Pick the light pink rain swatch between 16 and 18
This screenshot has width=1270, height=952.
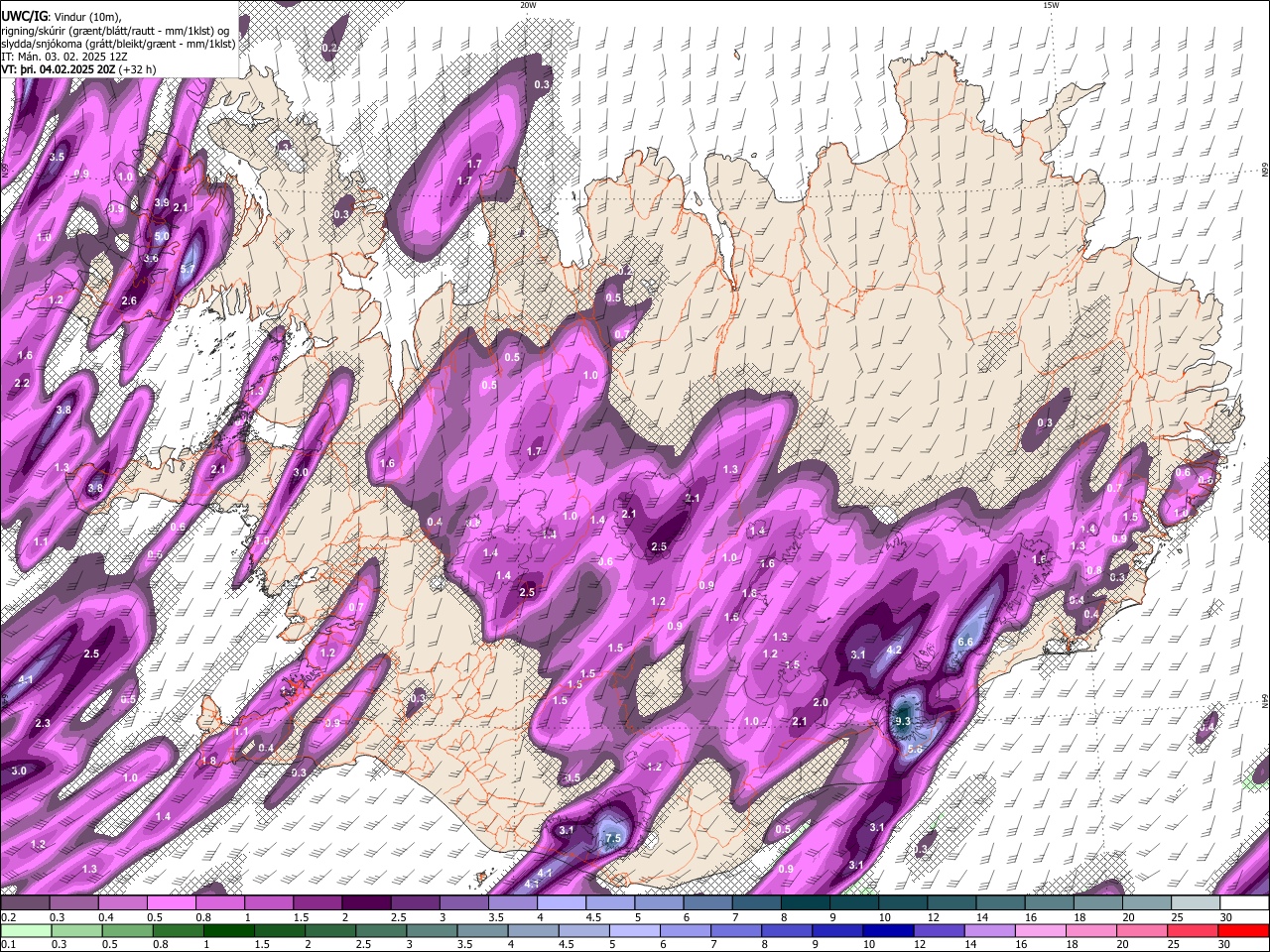pyautogui.click(x=1041, y=930)
